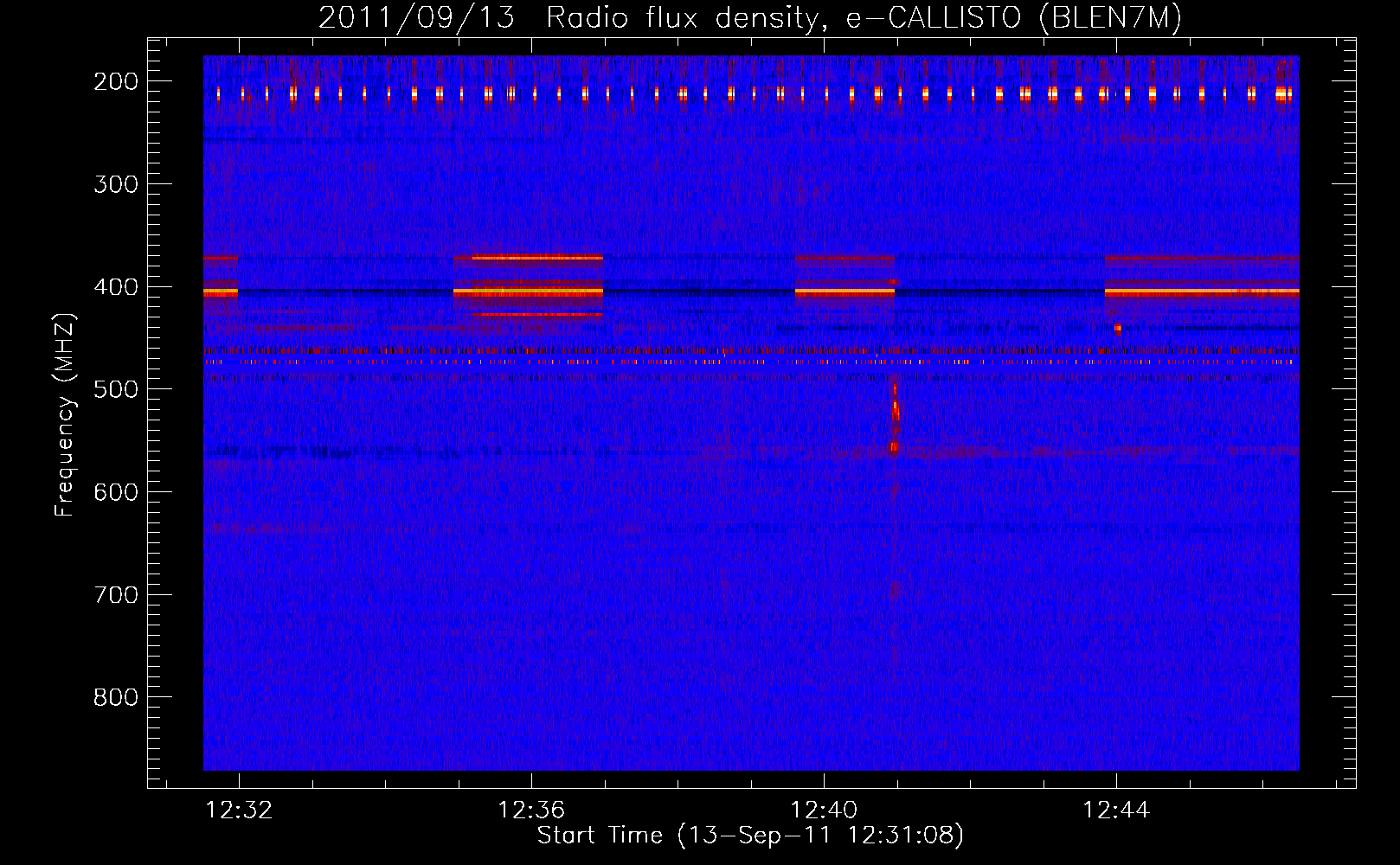The height and width of the screenshot is (865, 1400).
Task: Click the 800 frequency tick label
Action: pos(116,697)
